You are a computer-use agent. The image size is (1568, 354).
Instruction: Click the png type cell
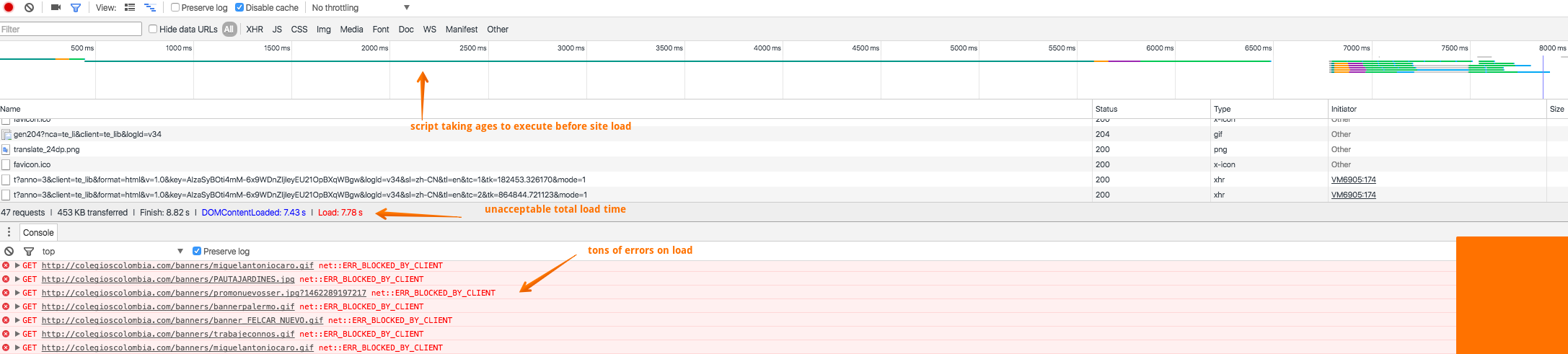pyautogui.click(x=1270, y=149)
